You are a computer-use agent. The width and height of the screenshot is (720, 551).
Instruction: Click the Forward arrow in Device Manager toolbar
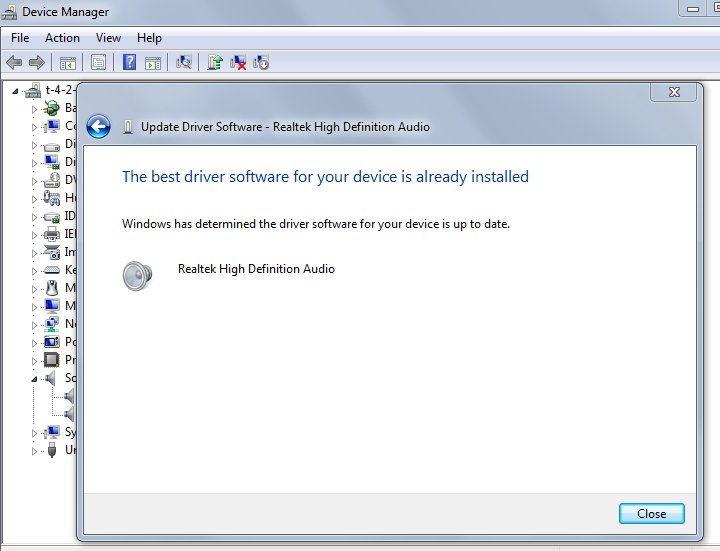[37, 62]
